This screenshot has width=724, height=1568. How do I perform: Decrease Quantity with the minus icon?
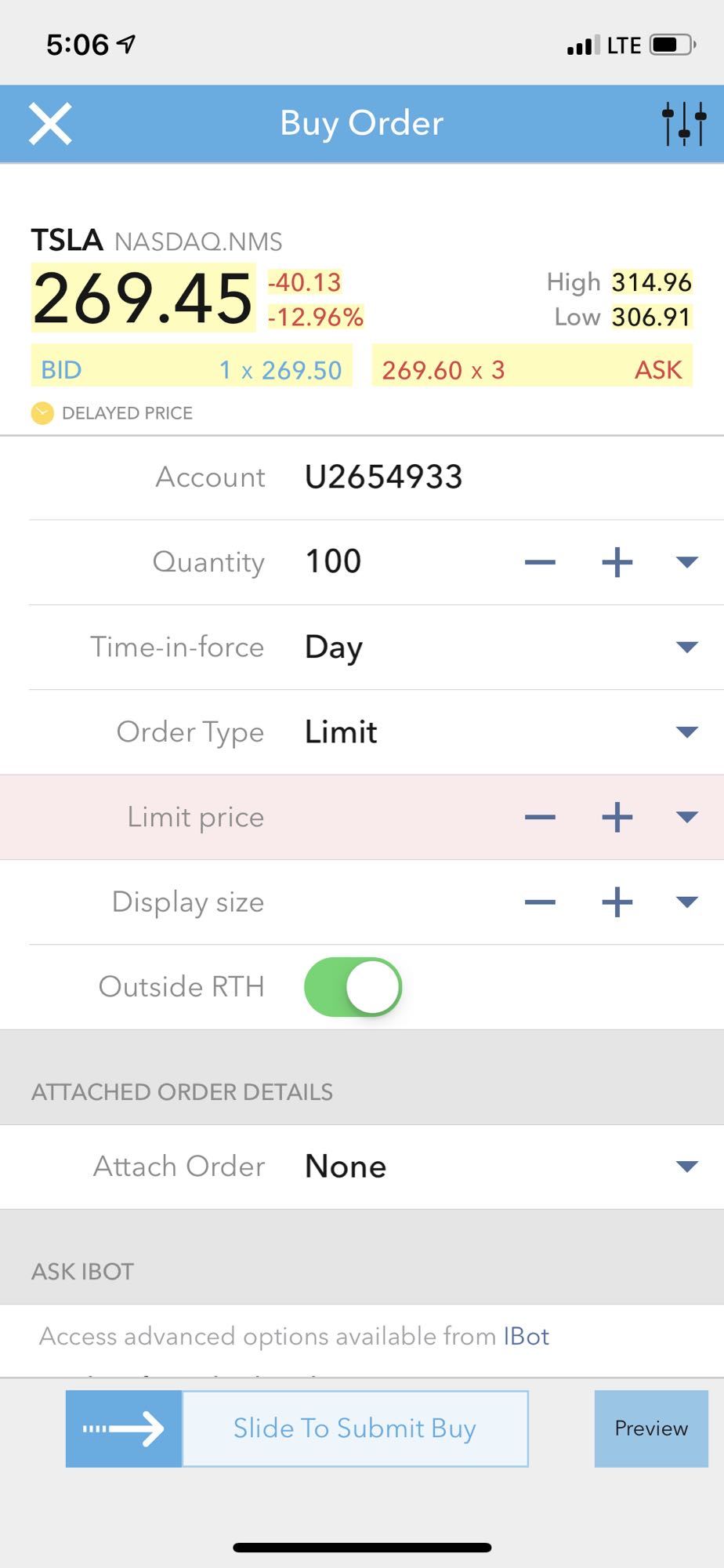(x=540, y=562)
